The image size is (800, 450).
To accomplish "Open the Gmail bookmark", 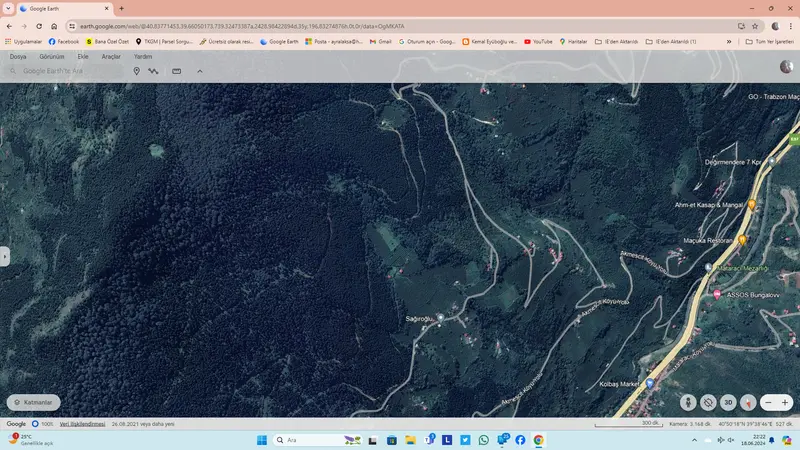I will click(381, 41).
